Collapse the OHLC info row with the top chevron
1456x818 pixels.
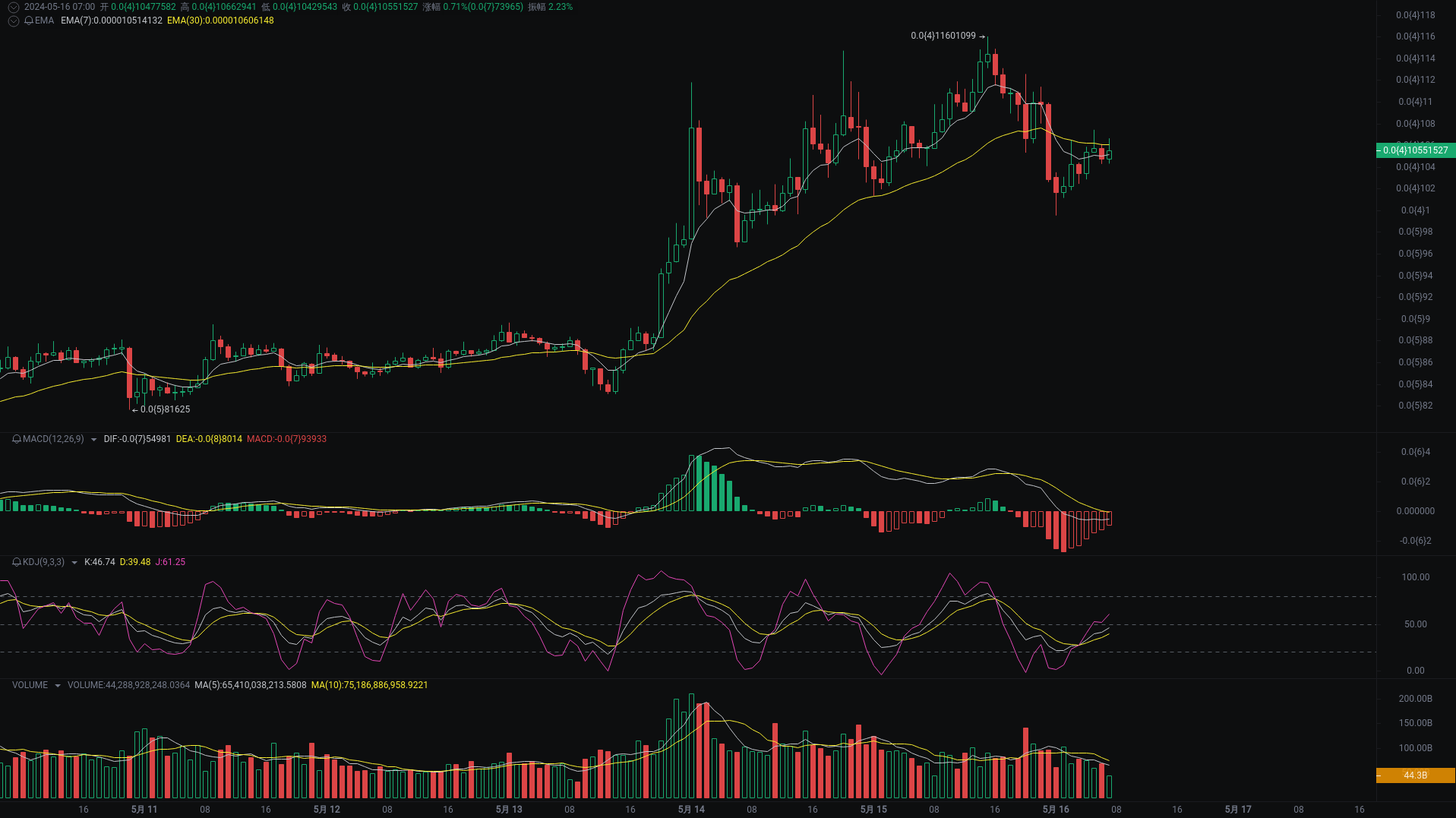(x=13, y=6)
